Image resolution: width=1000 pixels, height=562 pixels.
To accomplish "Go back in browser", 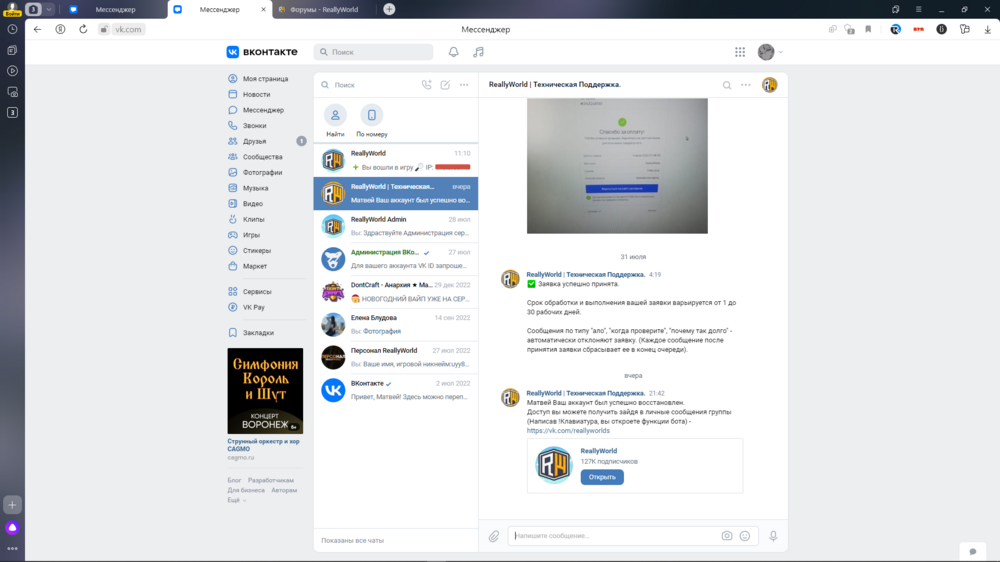I will [x=38, y=29].
